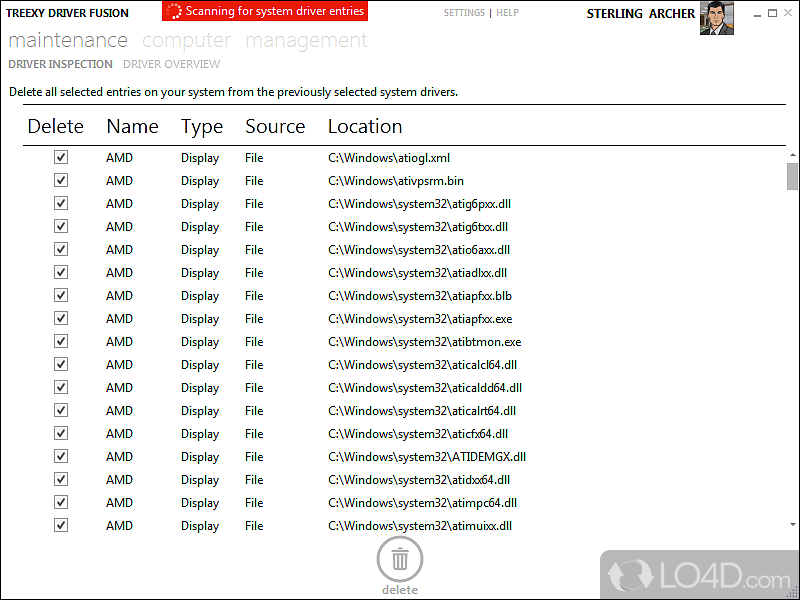The width and height of the screenshot is (800, 600).
Task: Sort the list by Name column
Action: 132,126
